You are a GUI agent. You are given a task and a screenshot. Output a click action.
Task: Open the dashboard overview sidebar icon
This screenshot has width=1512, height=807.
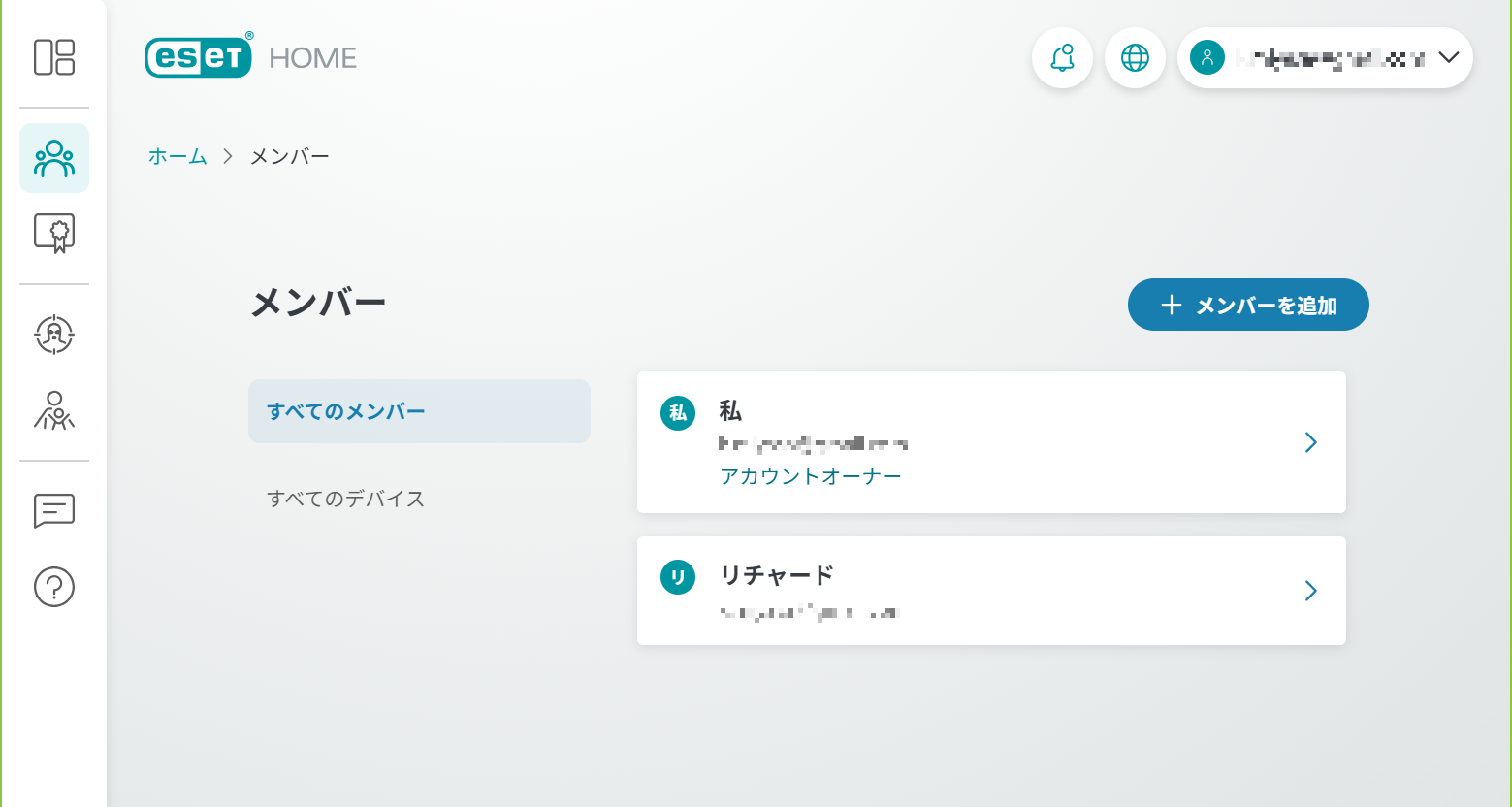pos(54,57)
